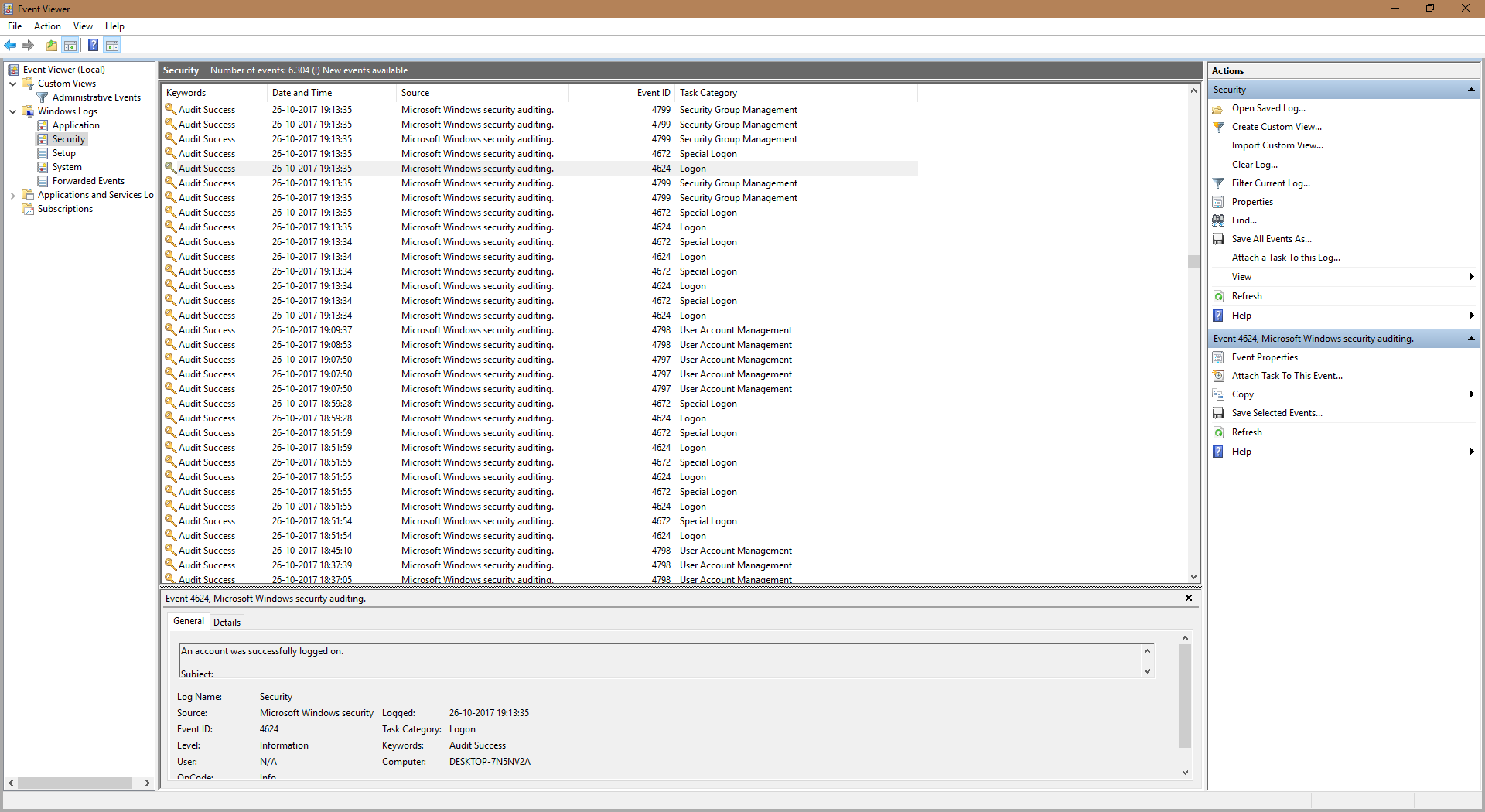1485x812 pixels.
Task: Click the Save All Events As disk icon
Action: coord(1217,238)
